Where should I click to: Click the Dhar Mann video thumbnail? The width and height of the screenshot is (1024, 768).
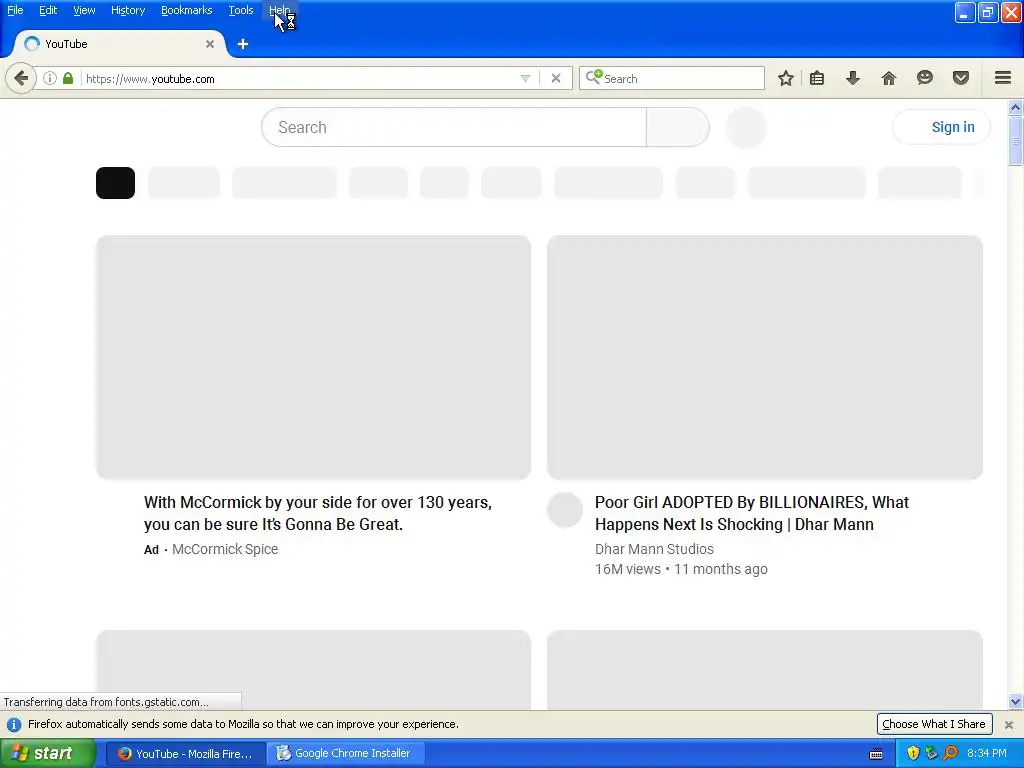coord(765,357)
